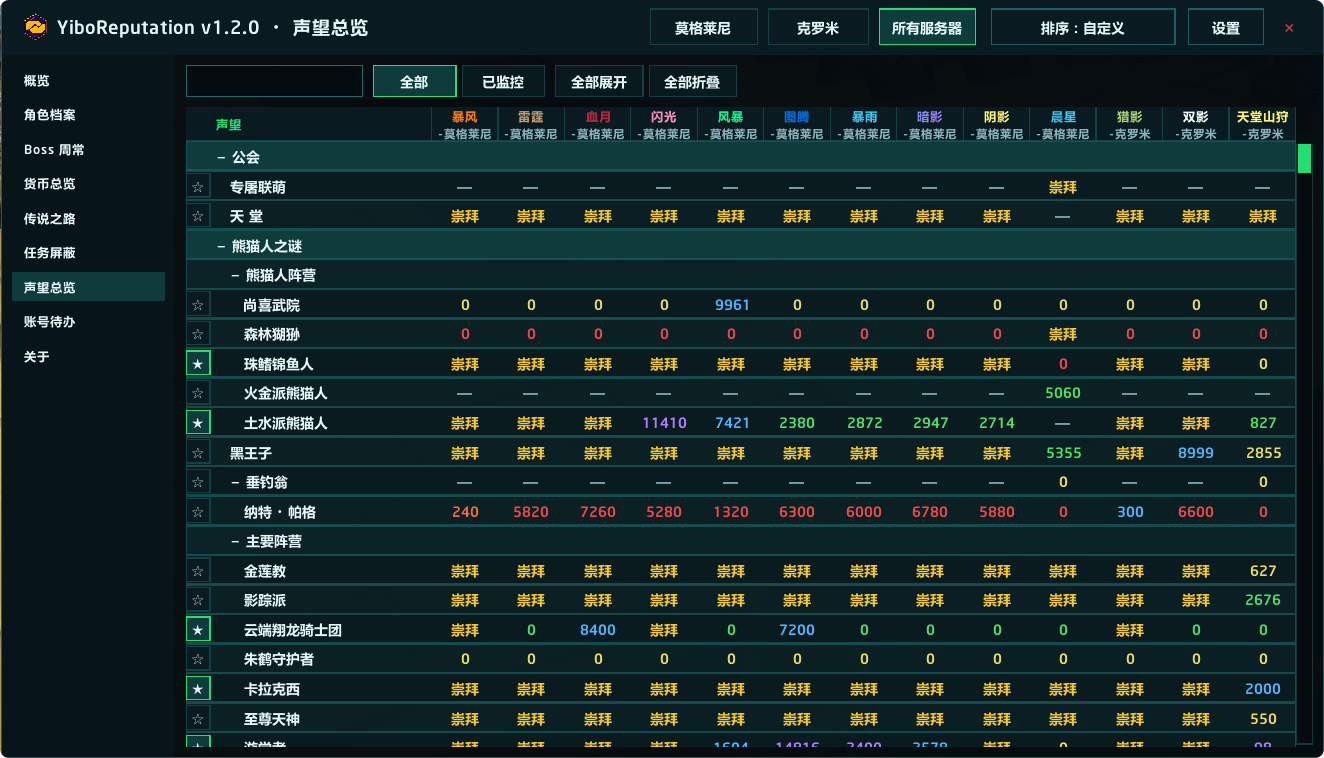
Task: Collapse the 公会 category
Action: (x=221, y=157)
